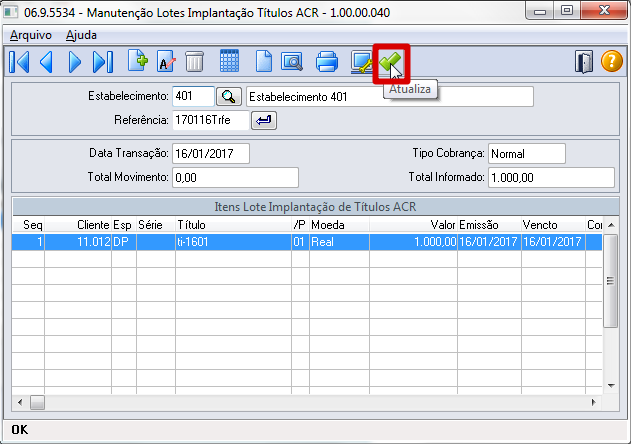Click the Título column header
Screen dimensions: 631x444
point(233,225)
